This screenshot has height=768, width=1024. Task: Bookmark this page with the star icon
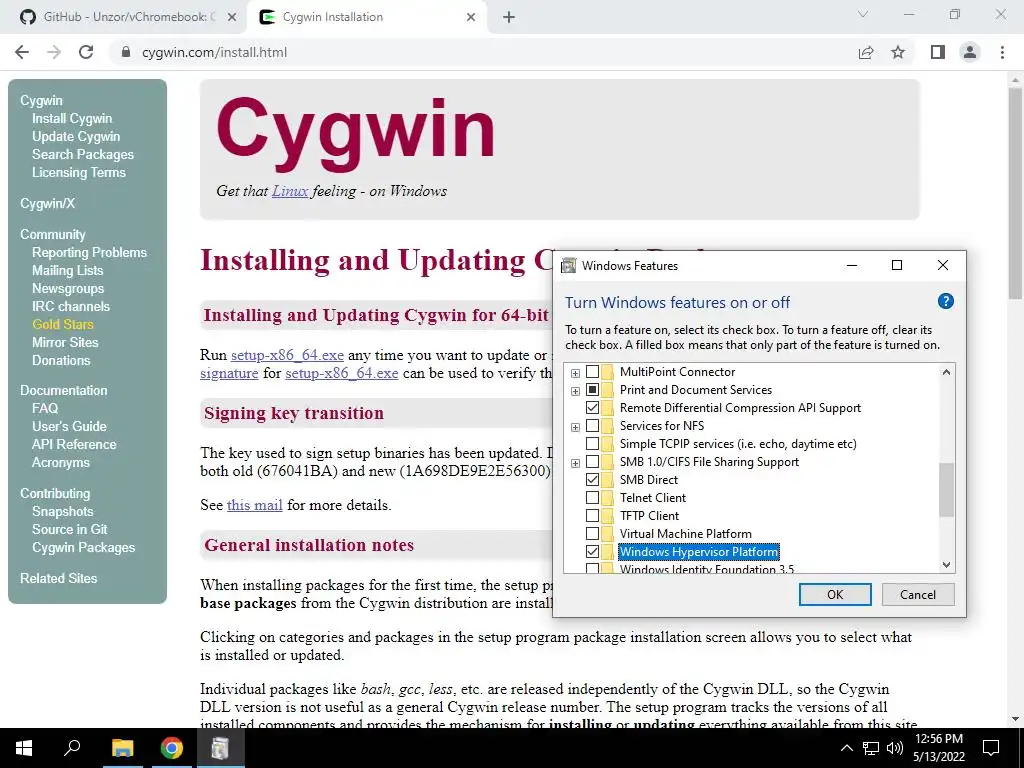coord(898,52)
